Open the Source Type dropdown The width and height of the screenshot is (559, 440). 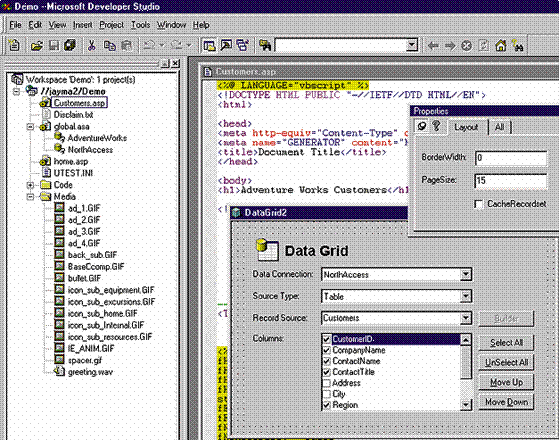[x=465, y=296]
